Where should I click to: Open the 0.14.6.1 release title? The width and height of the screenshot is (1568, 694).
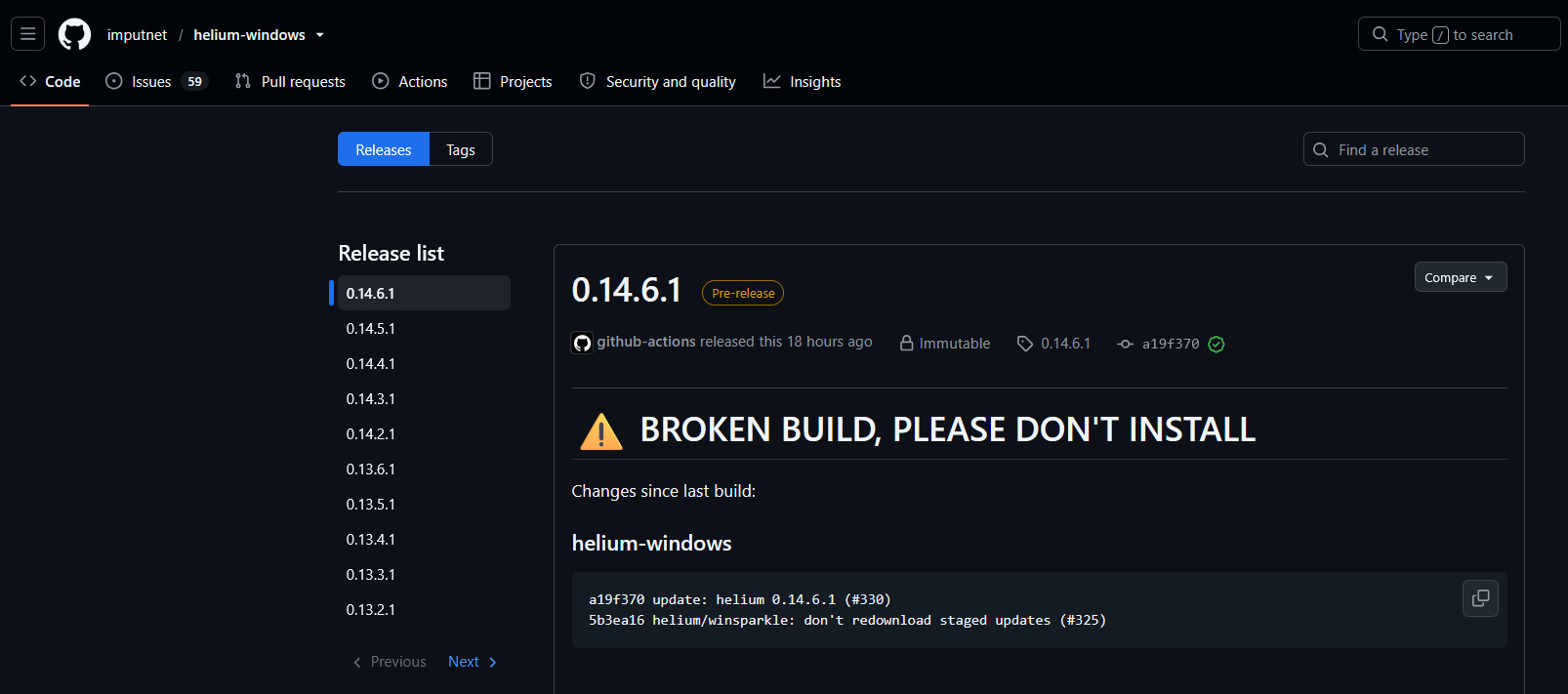[626, 290]
